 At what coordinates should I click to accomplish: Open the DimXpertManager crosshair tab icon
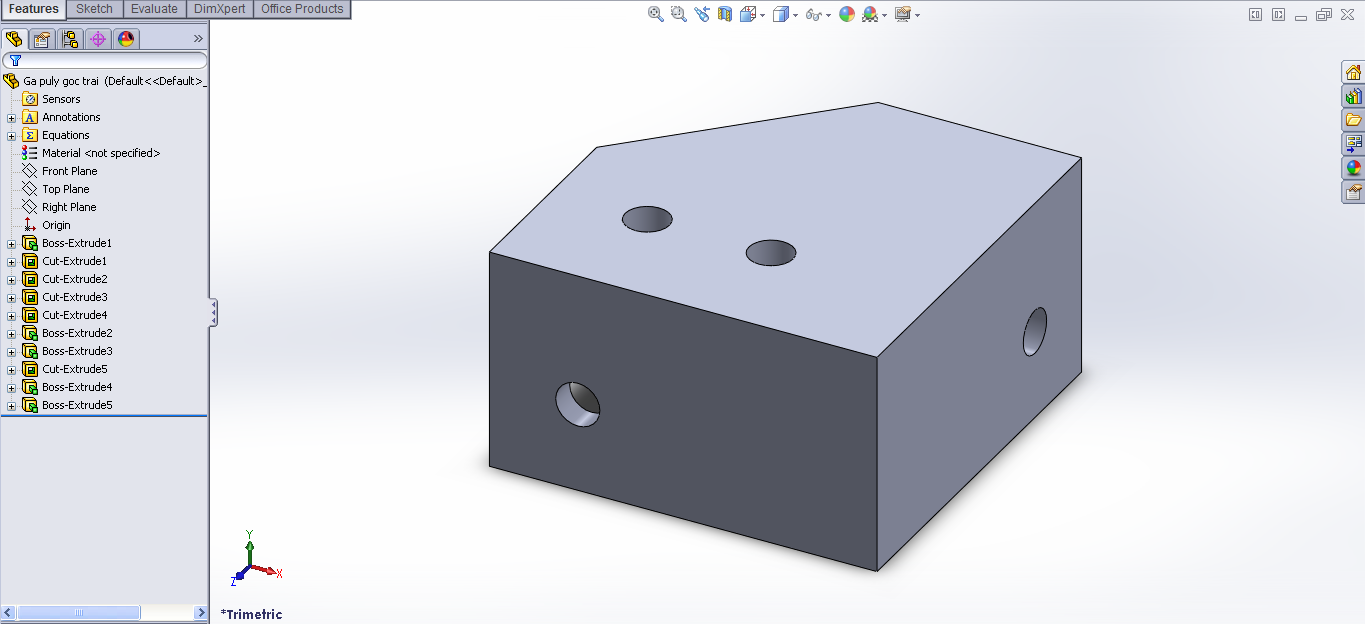(98, 39)
